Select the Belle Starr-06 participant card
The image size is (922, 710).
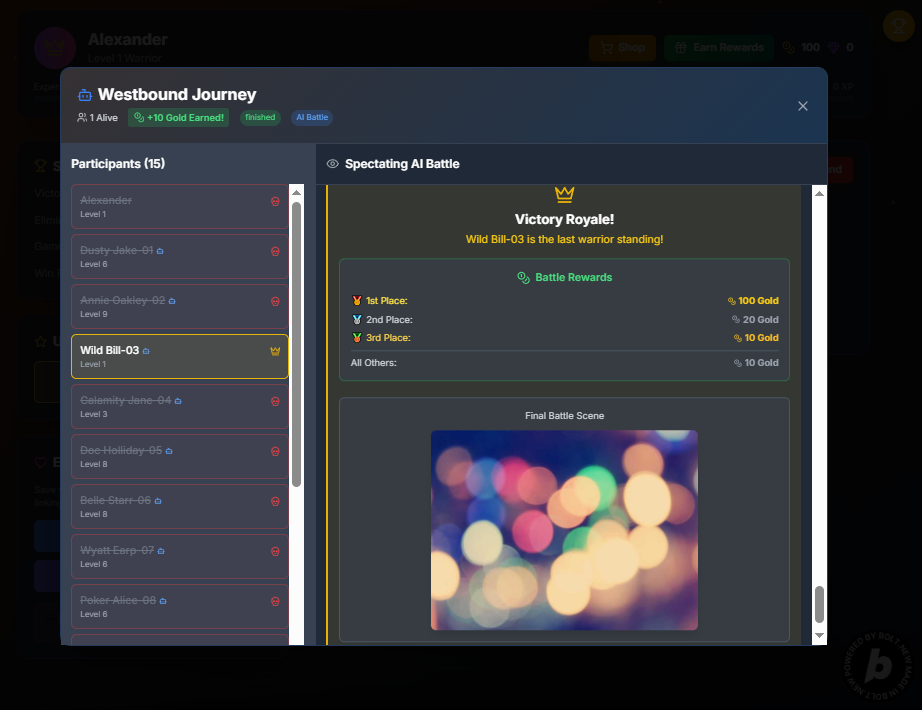tap(179, 506)
